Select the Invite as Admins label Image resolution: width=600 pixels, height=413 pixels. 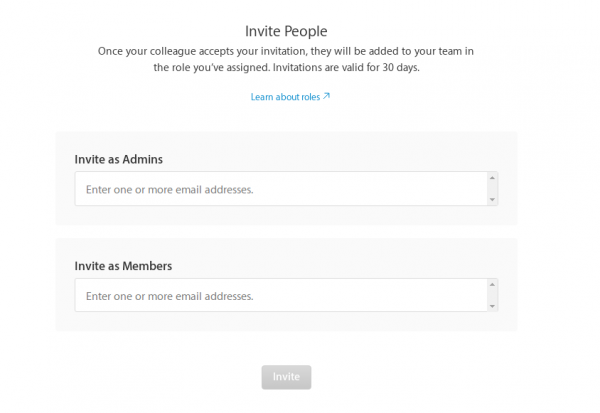pyautogui.click(x=119, y=159)
